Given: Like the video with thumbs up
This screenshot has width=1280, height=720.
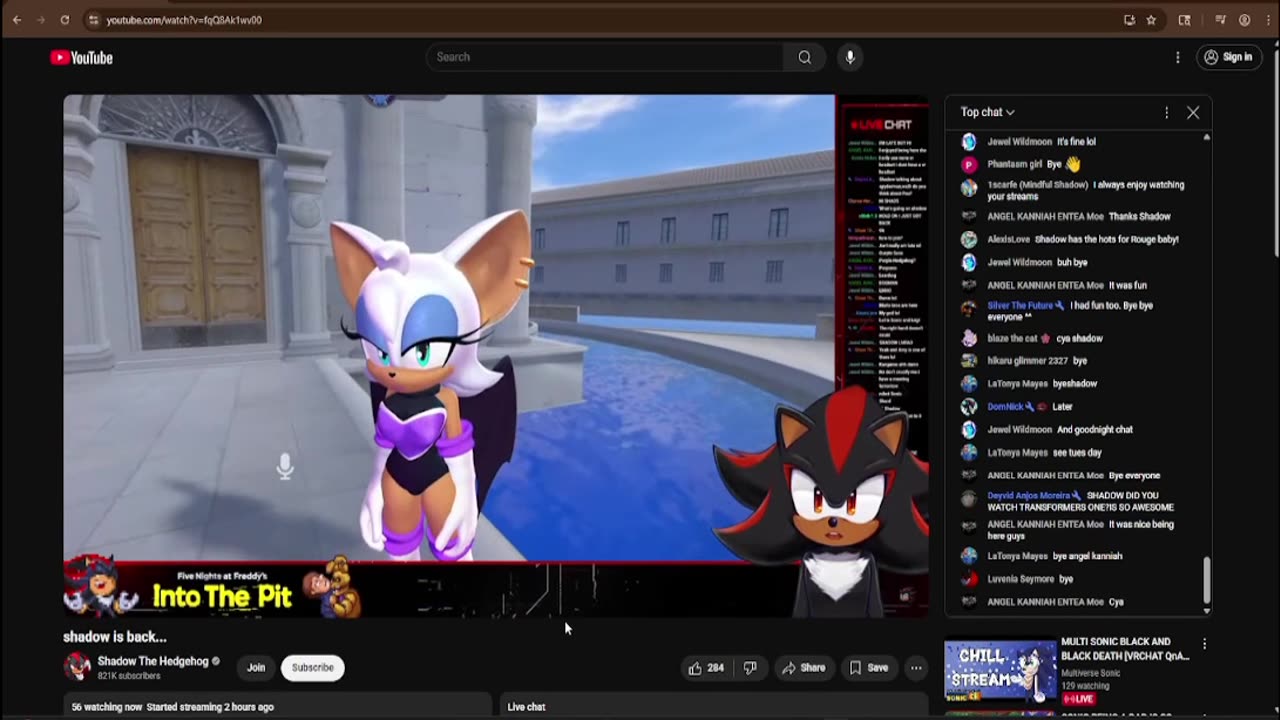Looking at the screenshot, I should pos(705,668).
